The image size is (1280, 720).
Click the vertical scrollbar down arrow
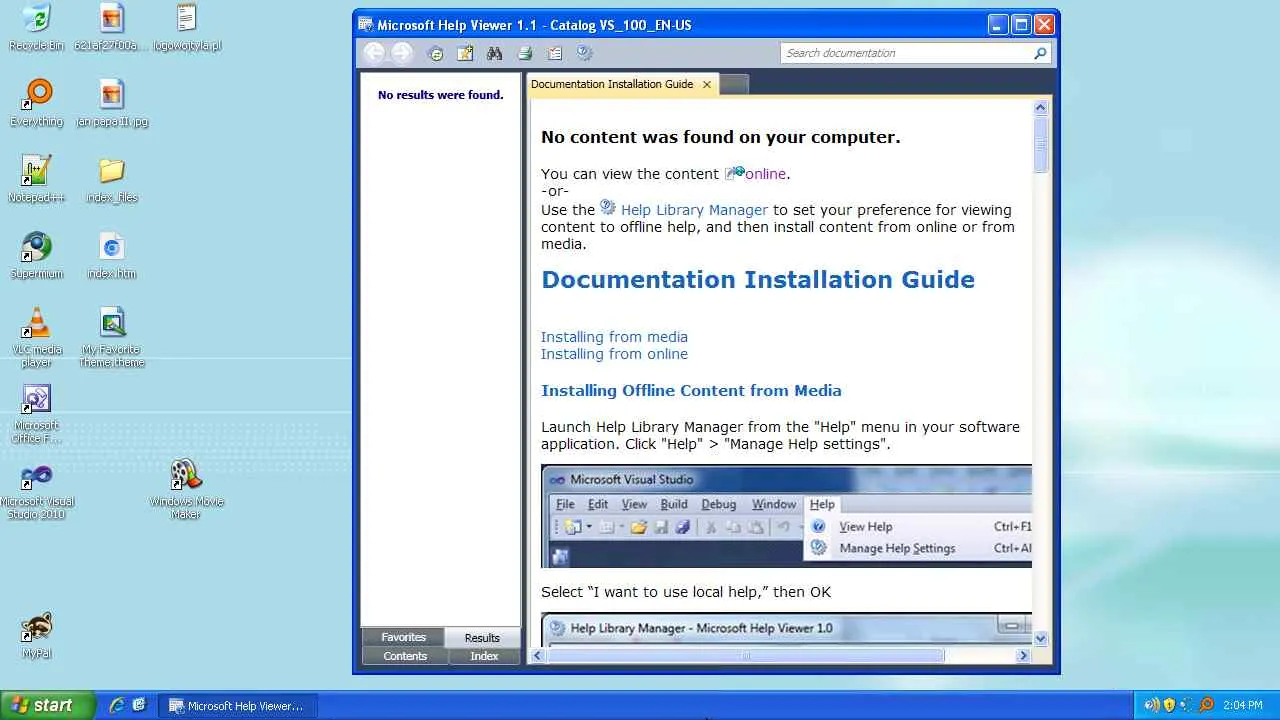click(x=1040, y=638)
